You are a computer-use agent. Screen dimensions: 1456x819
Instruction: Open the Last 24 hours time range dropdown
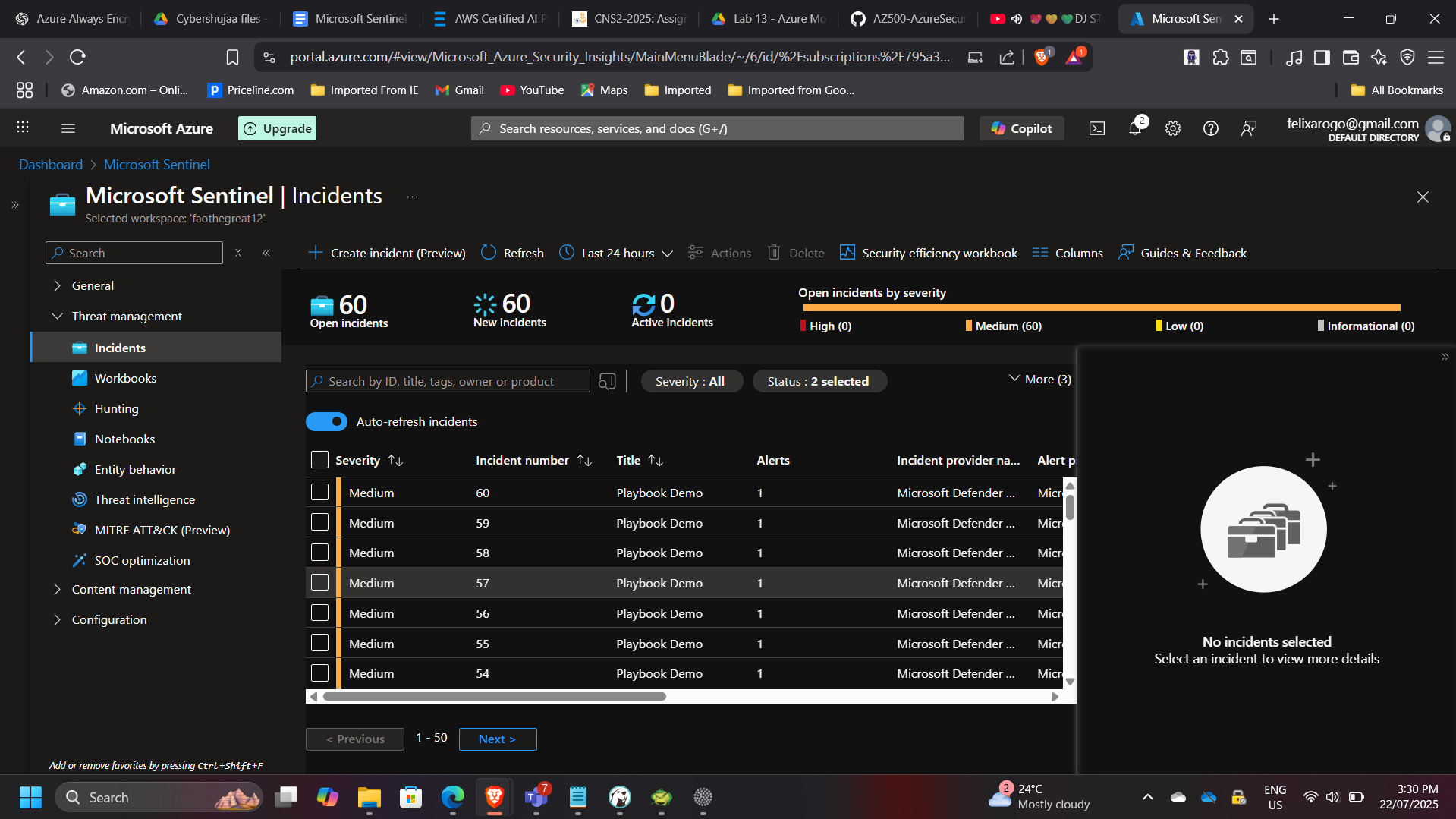pyautogui.click(x=616, y=253)
